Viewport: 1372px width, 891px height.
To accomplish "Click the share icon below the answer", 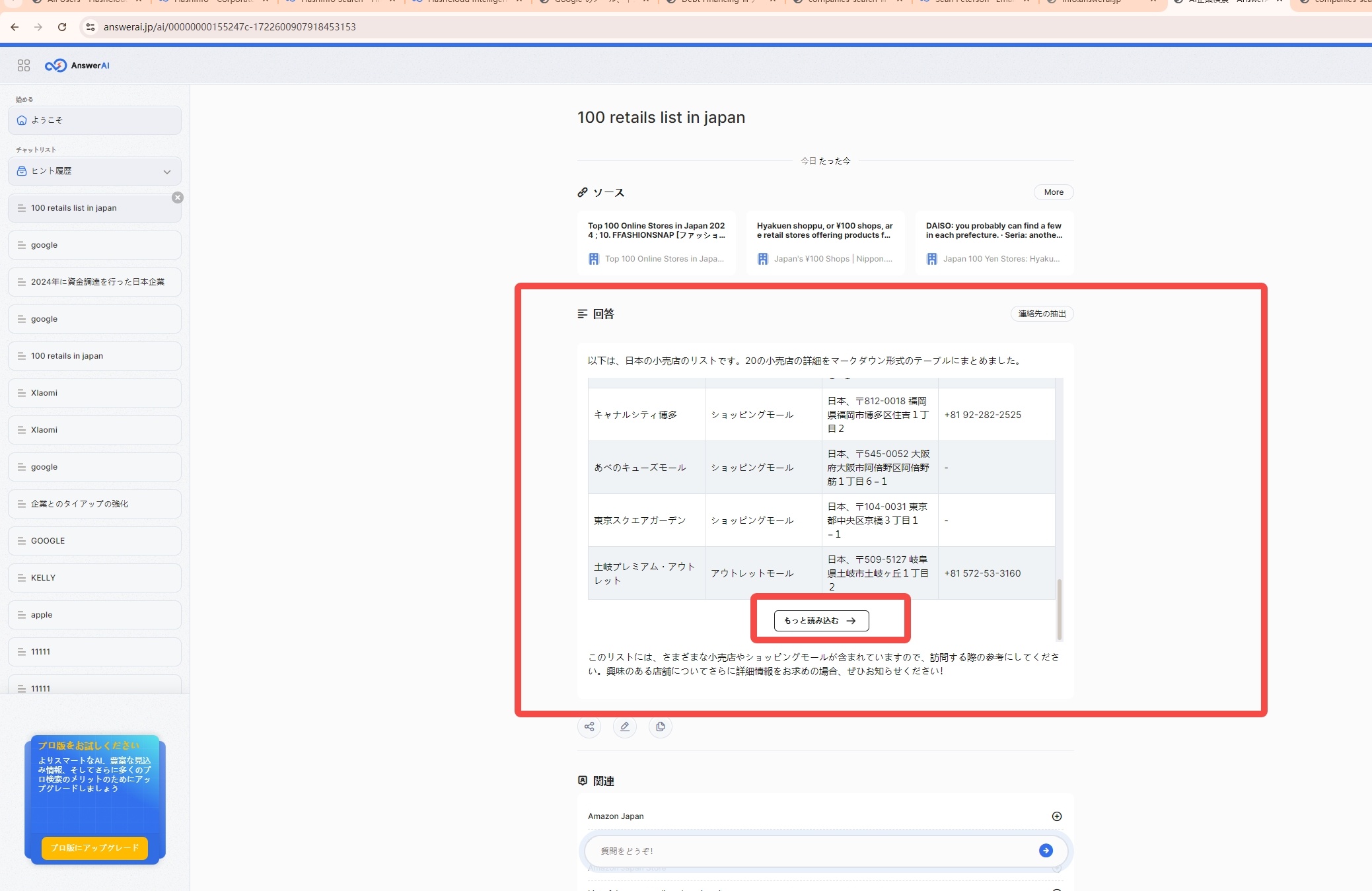I will tap(589, 727).
